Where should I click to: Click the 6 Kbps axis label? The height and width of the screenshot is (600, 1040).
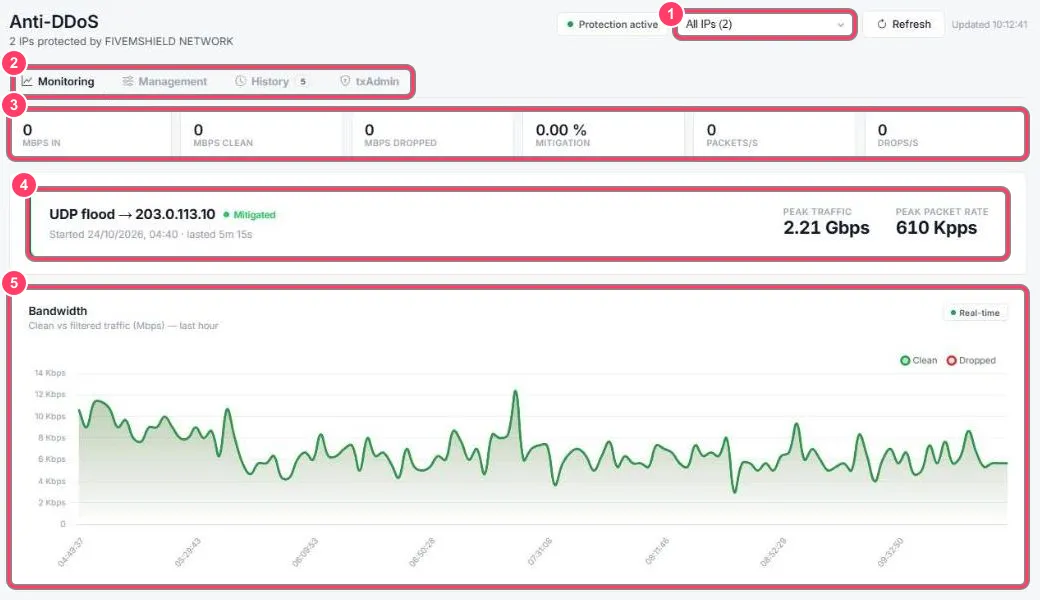pos(52,459)
